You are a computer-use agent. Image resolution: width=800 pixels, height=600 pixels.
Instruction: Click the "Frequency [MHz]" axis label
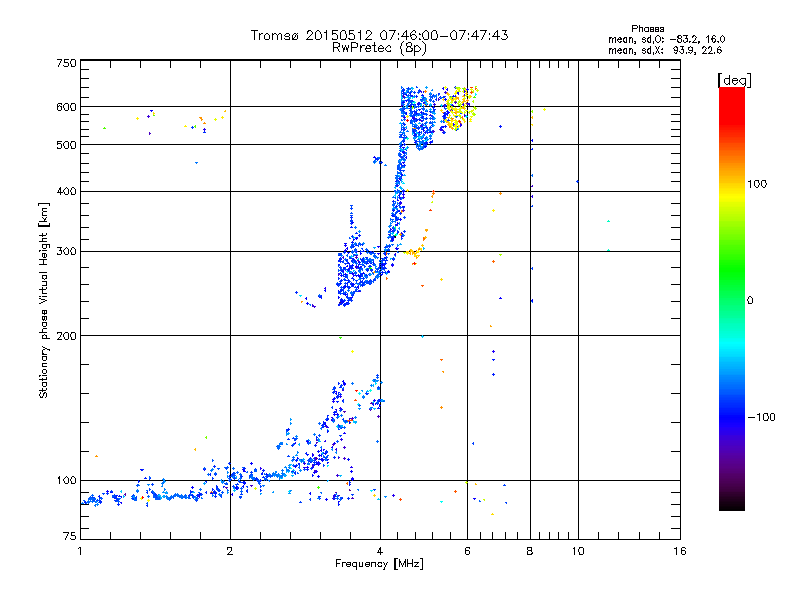point(379,564)
